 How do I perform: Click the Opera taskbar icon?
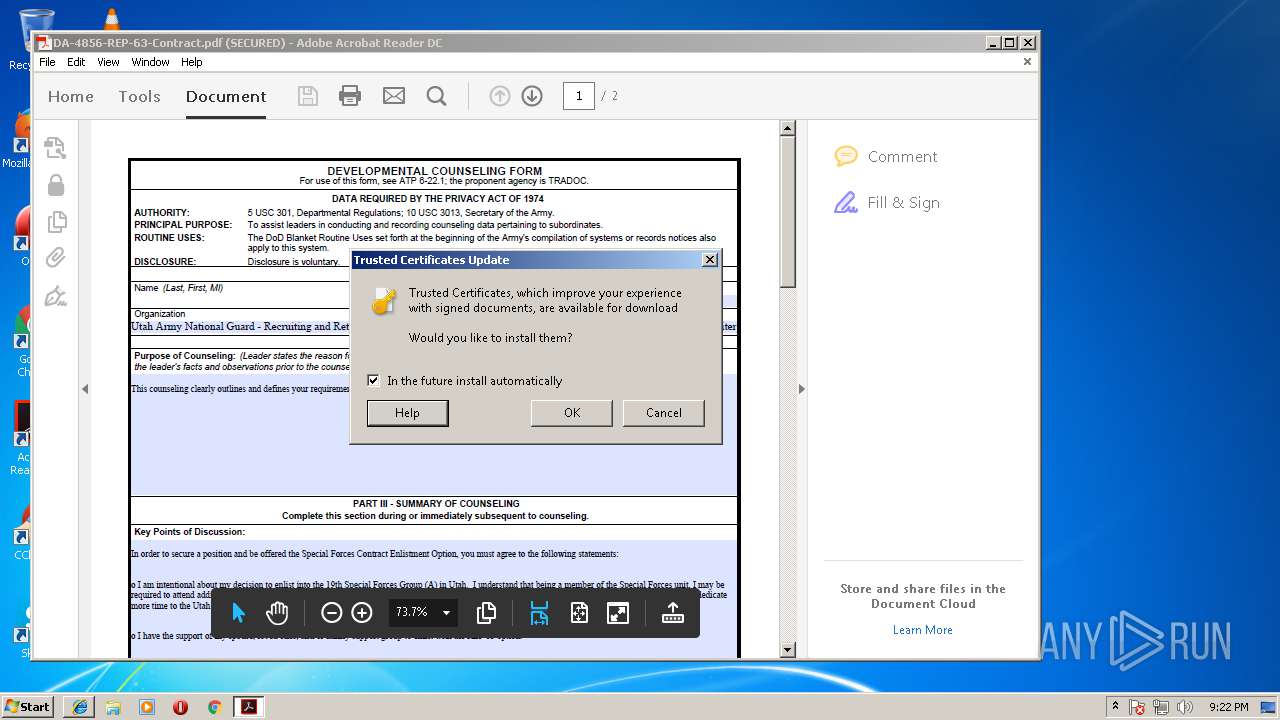pyautogui.click(x=181, y=707)
